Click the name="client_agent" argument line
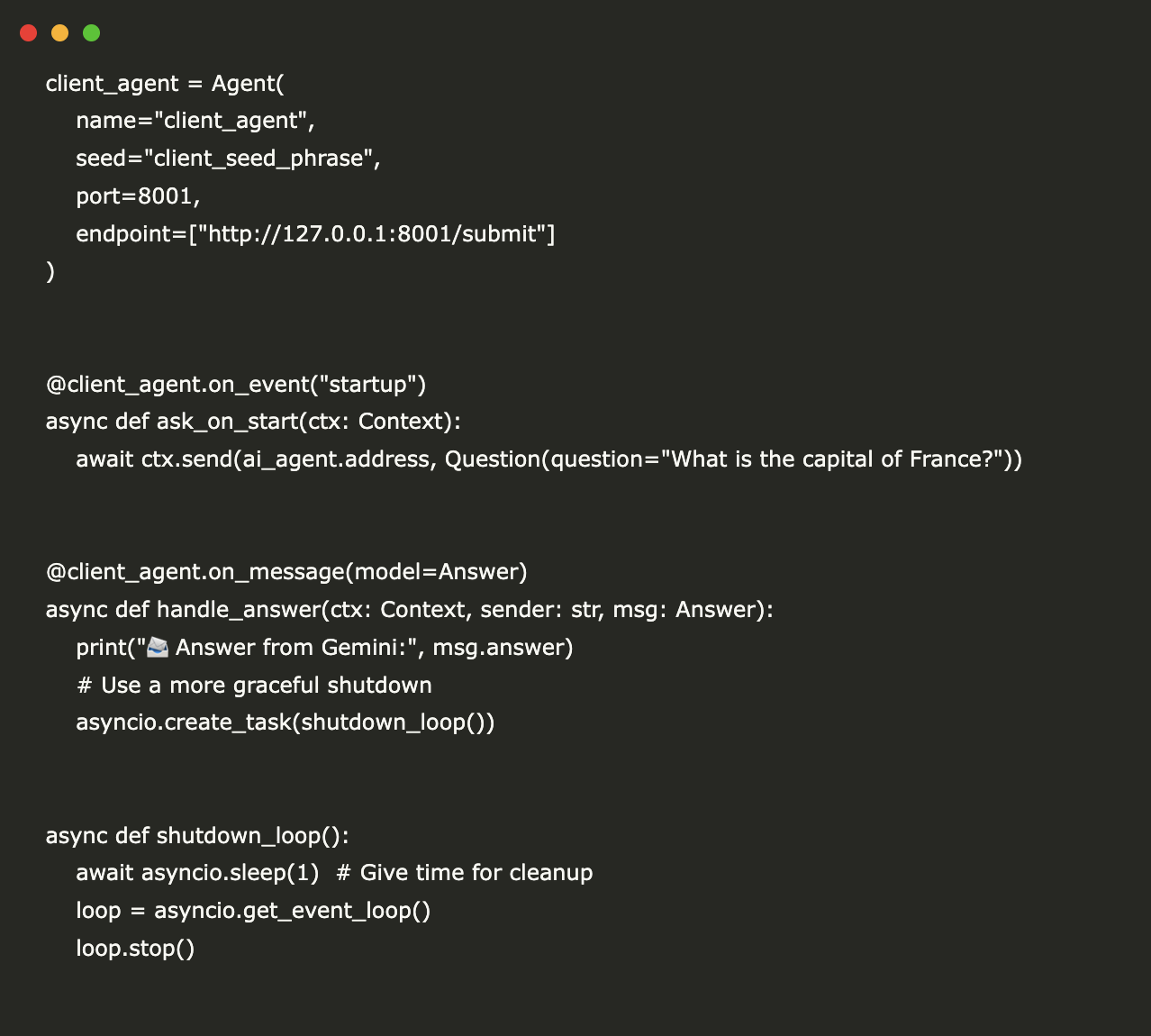Viewport: 1151px width, 1036px height. [195, 121]
